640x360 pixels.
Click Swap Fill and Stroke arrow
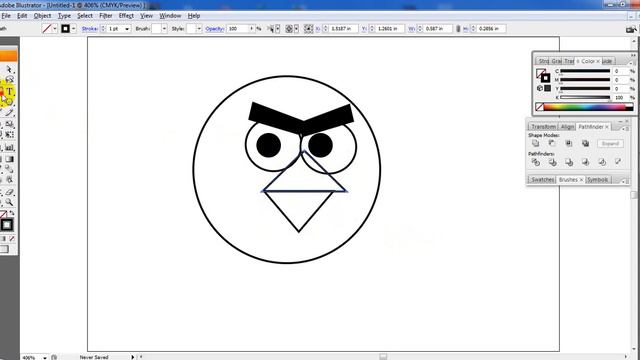point(12,213)
